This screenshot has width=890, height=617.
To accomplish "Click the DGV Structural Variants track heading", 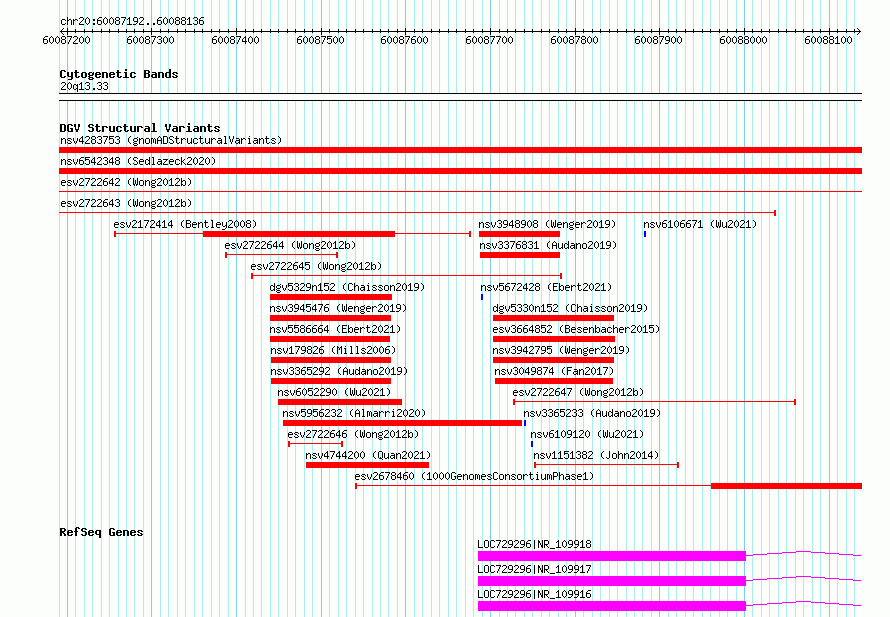I will [140, 128].
